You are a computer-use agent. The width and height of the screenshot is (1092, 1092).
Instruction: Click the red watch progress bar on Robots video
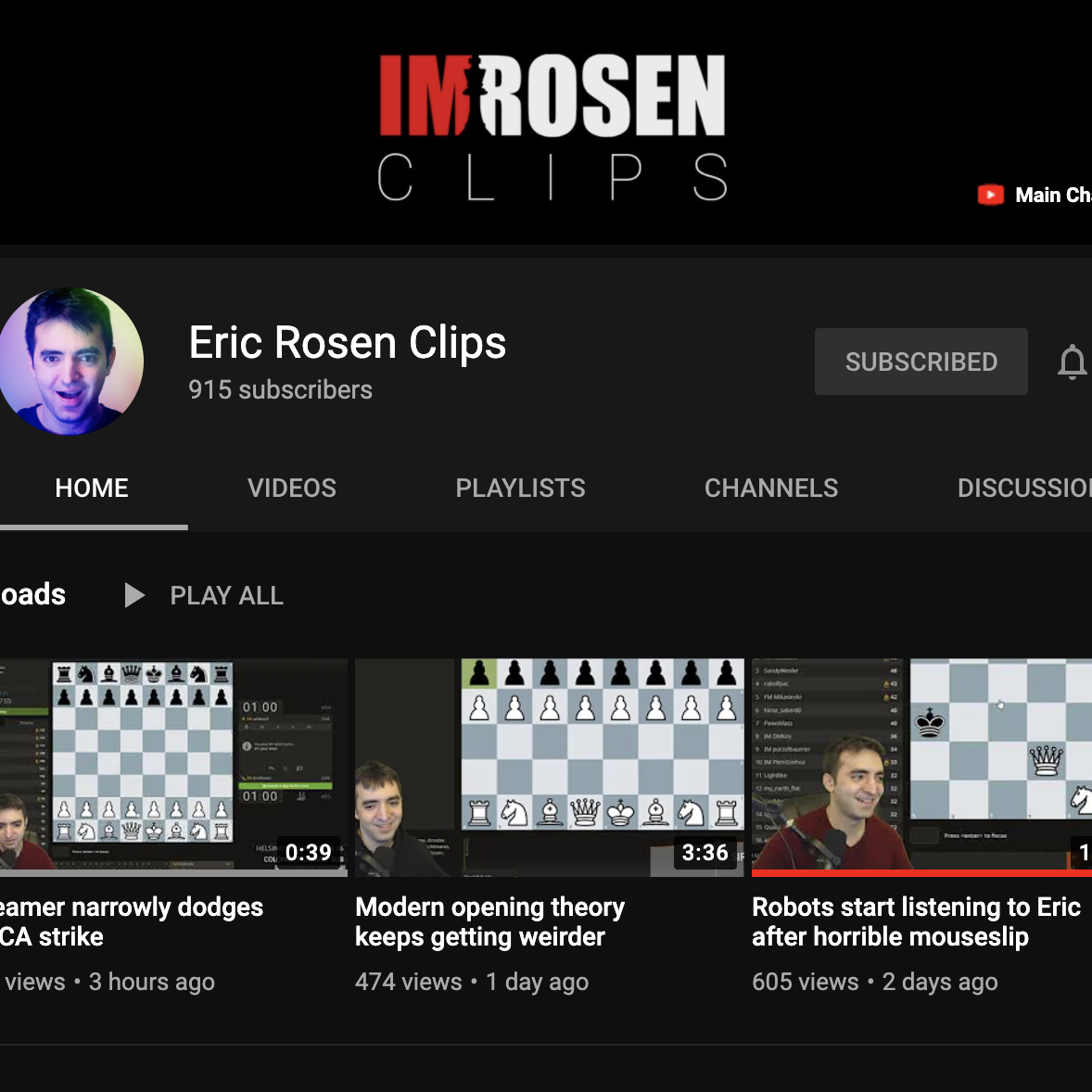[922, 873]
